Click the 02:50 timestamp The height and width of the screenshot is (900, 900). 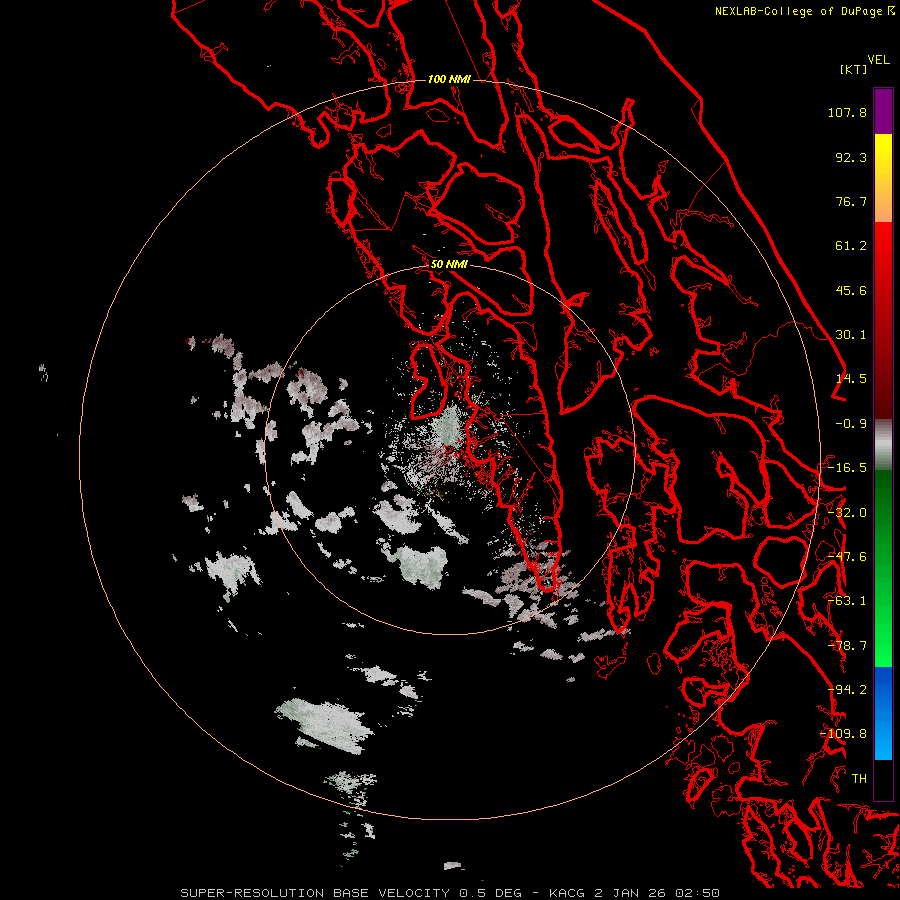point(697,893)
